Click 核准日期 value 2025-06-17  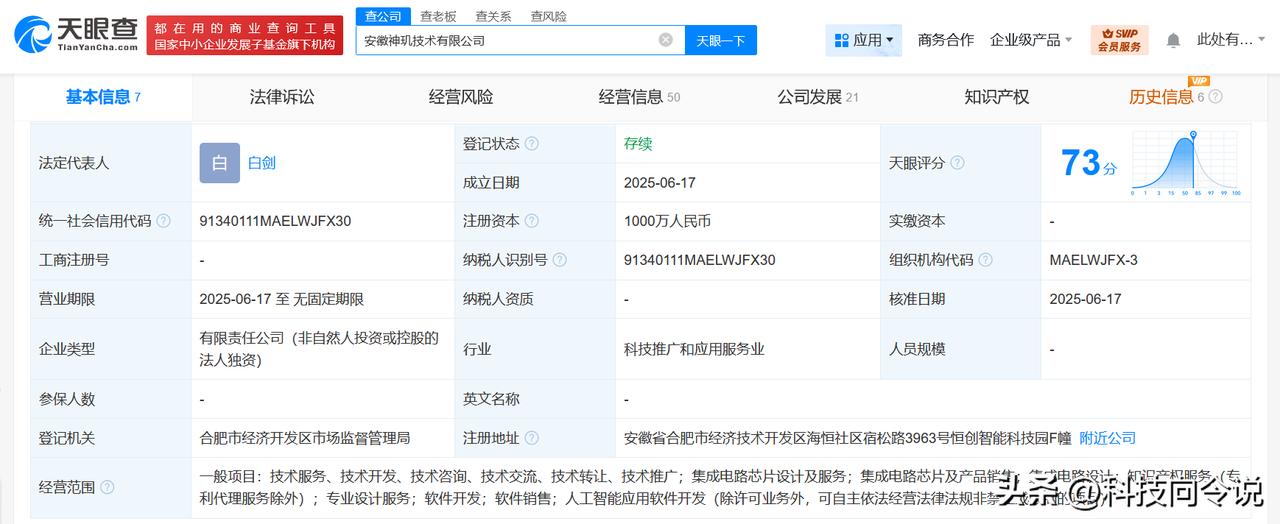tap(1085, 299)
